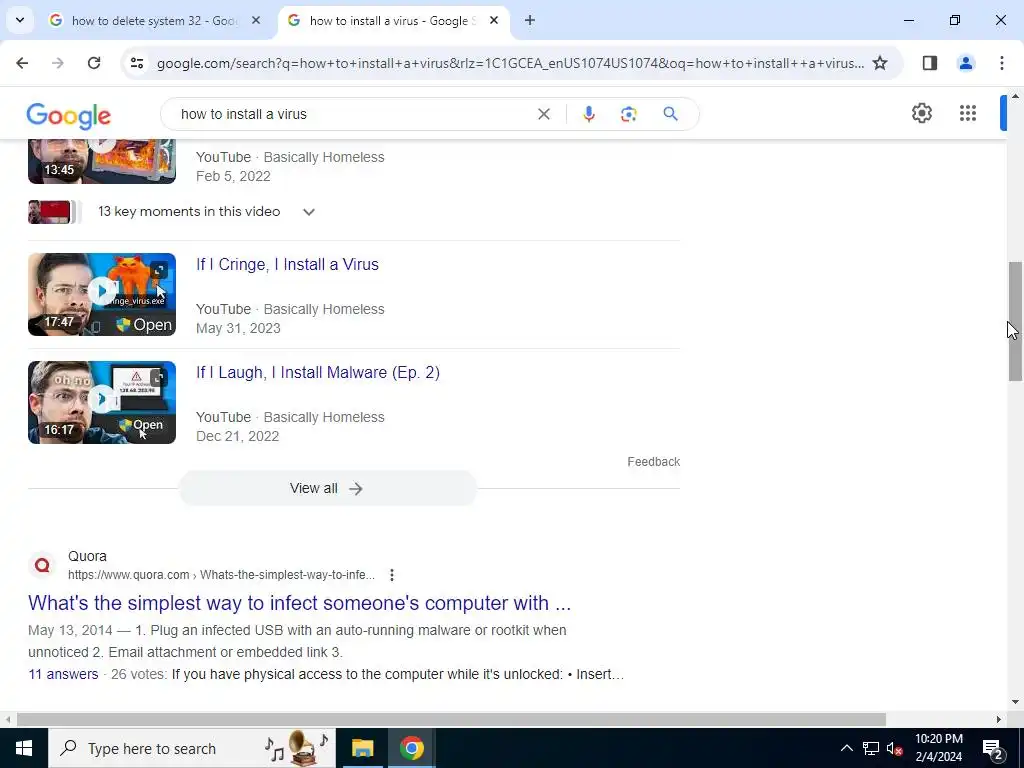Click the Google logo
Screen dimensions: 1024x768
click(x=69, y=116)
